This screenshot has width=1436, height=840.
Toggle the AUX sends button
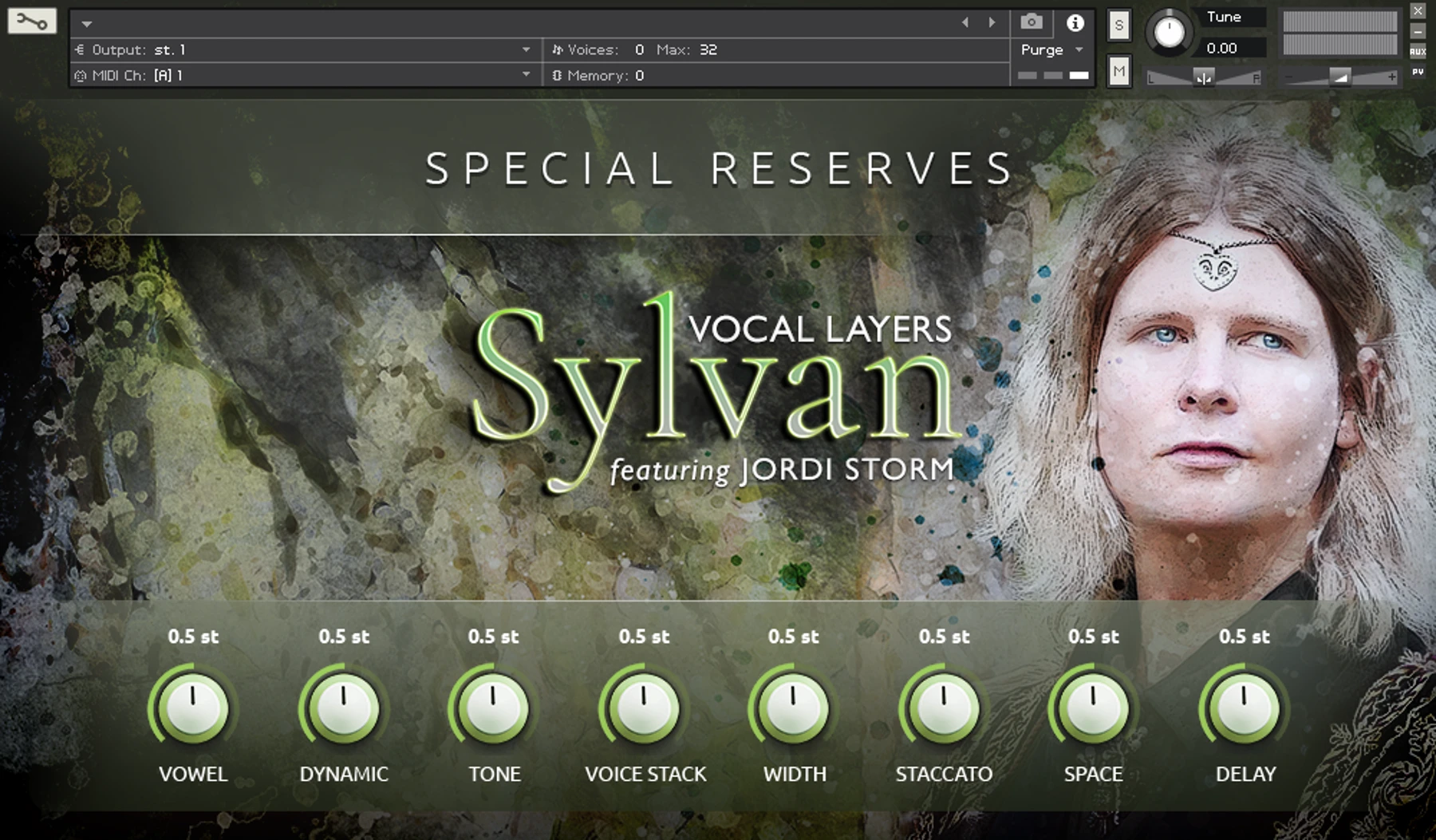[1418, 52]
